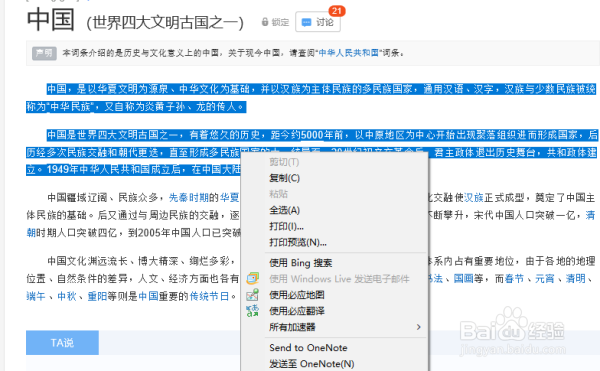Select 使用 Bing 搜索 menu entry

[x=300, y=263]
